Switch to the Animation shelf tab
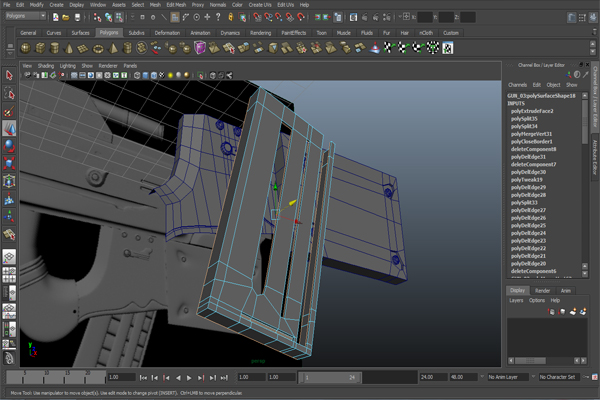Screen dimensions: 600x400 tap(200, 33)
